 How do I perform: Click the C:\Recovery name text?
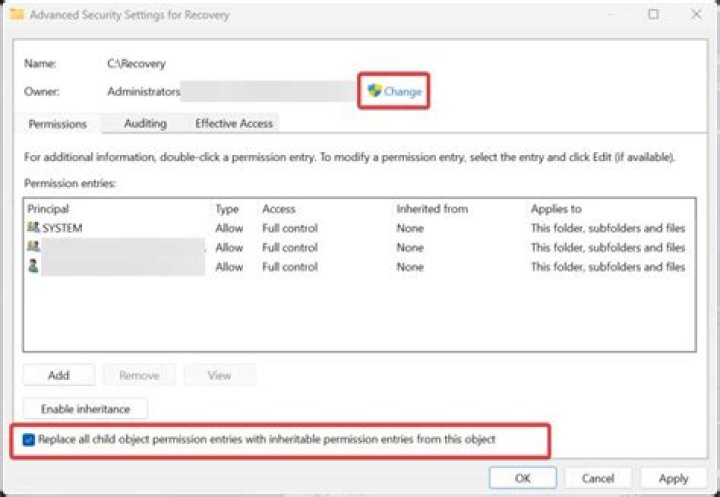(136, 63)
